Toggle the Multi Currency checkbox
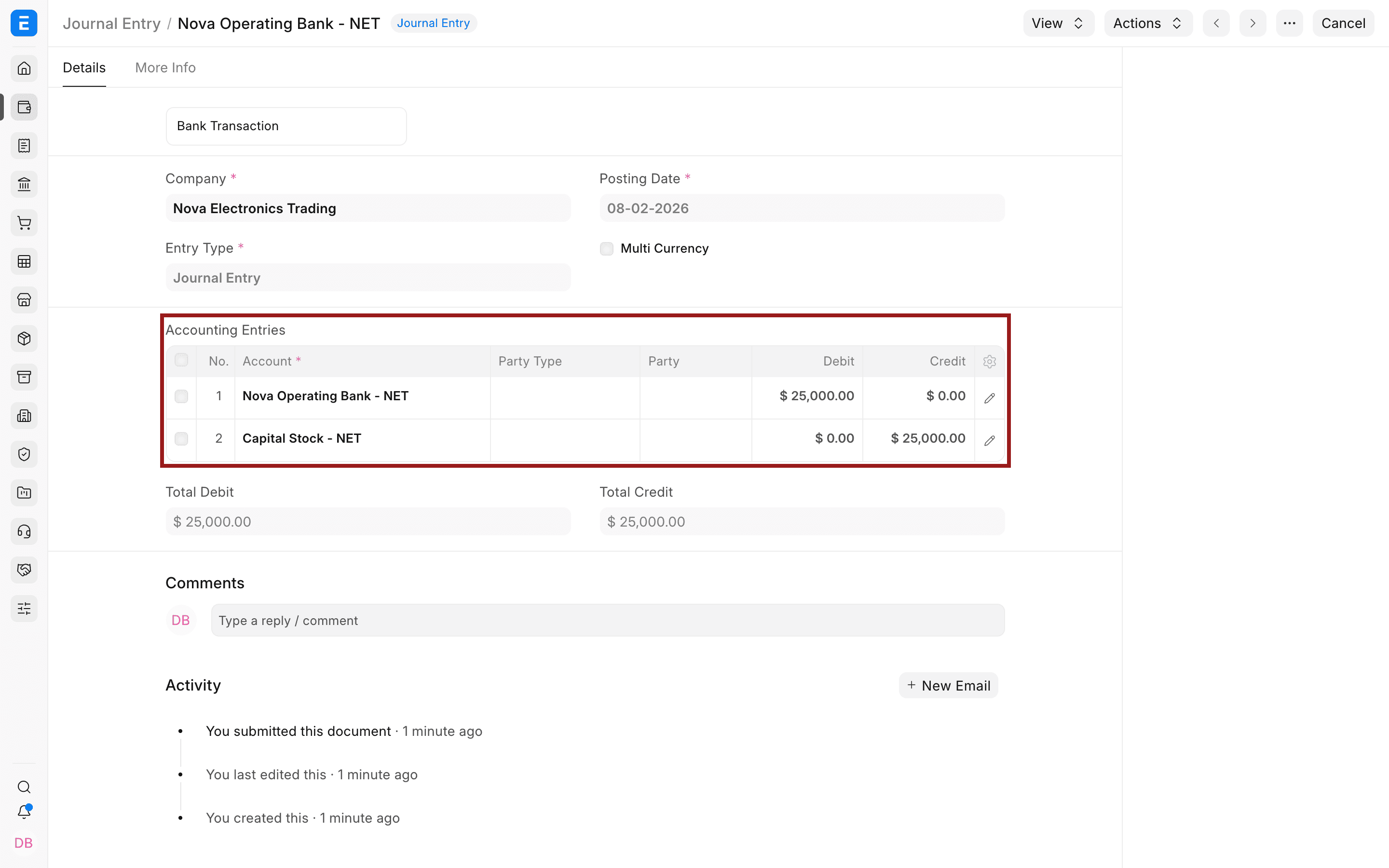 (607, 248)
